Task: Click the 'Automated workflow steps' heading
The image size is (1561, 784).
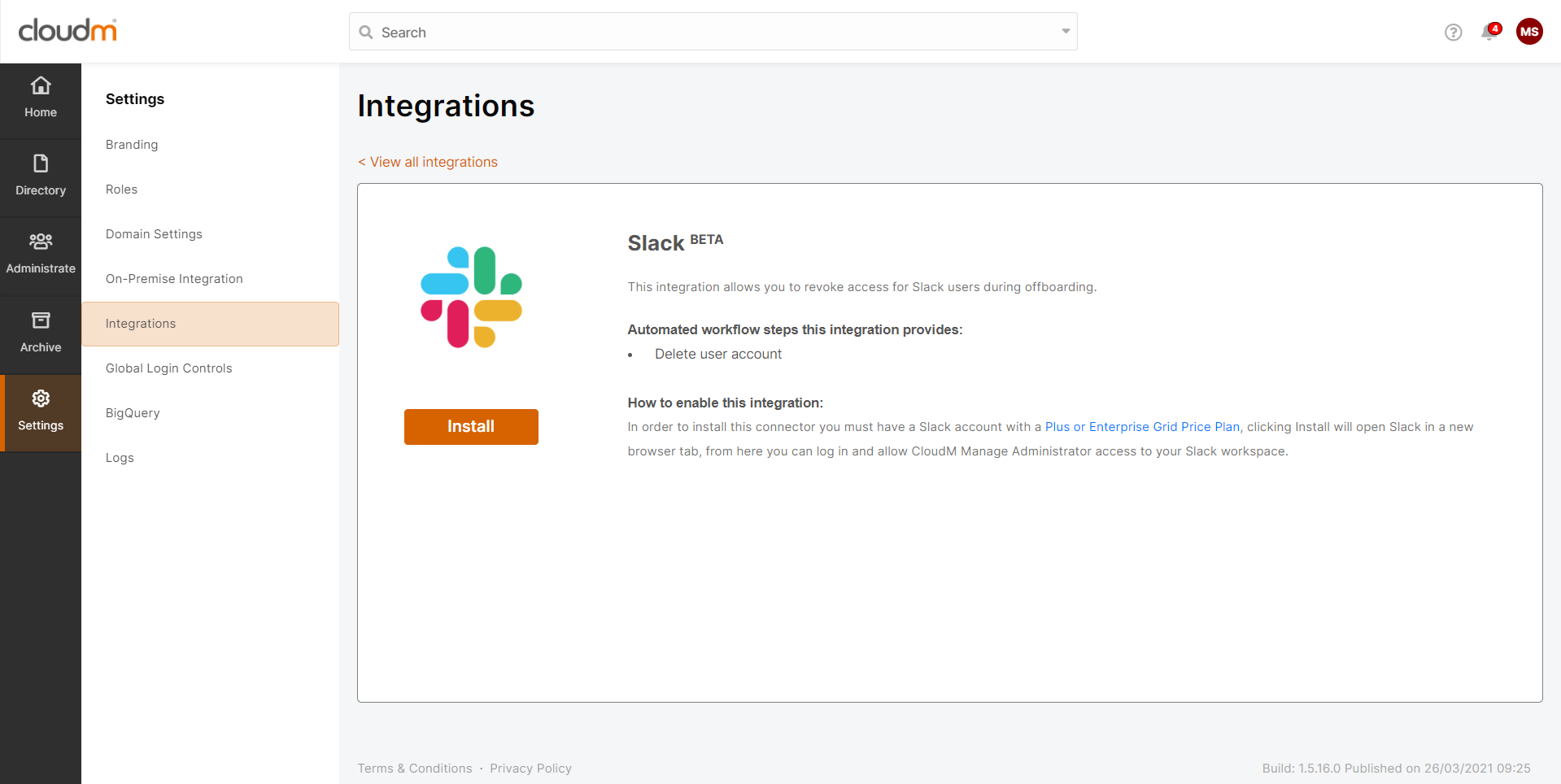Action: (x=795, y=330)
